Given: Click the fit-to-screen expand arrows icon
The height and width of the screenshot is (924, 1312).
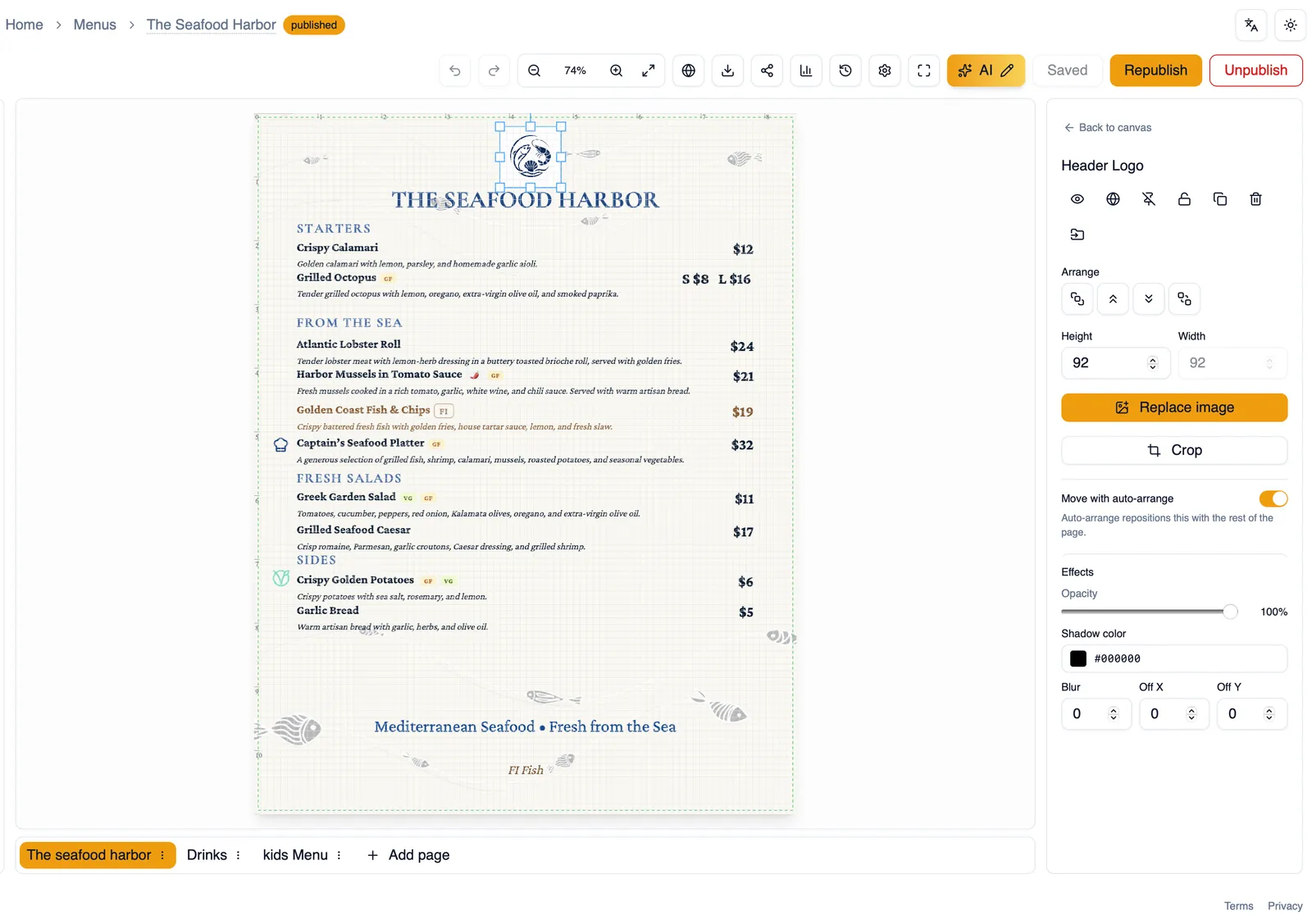Looking at the screenshot, I should (x=648, y=71).
